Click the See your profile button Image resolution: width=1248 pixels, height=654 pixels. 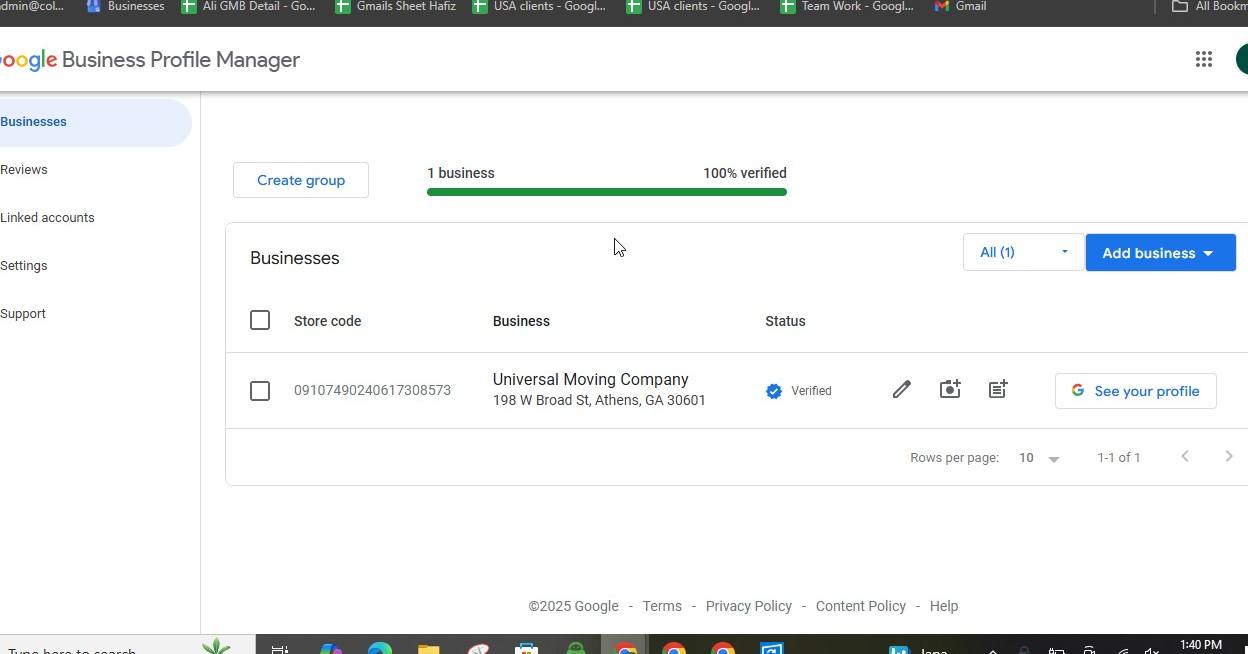(1135, 391)
